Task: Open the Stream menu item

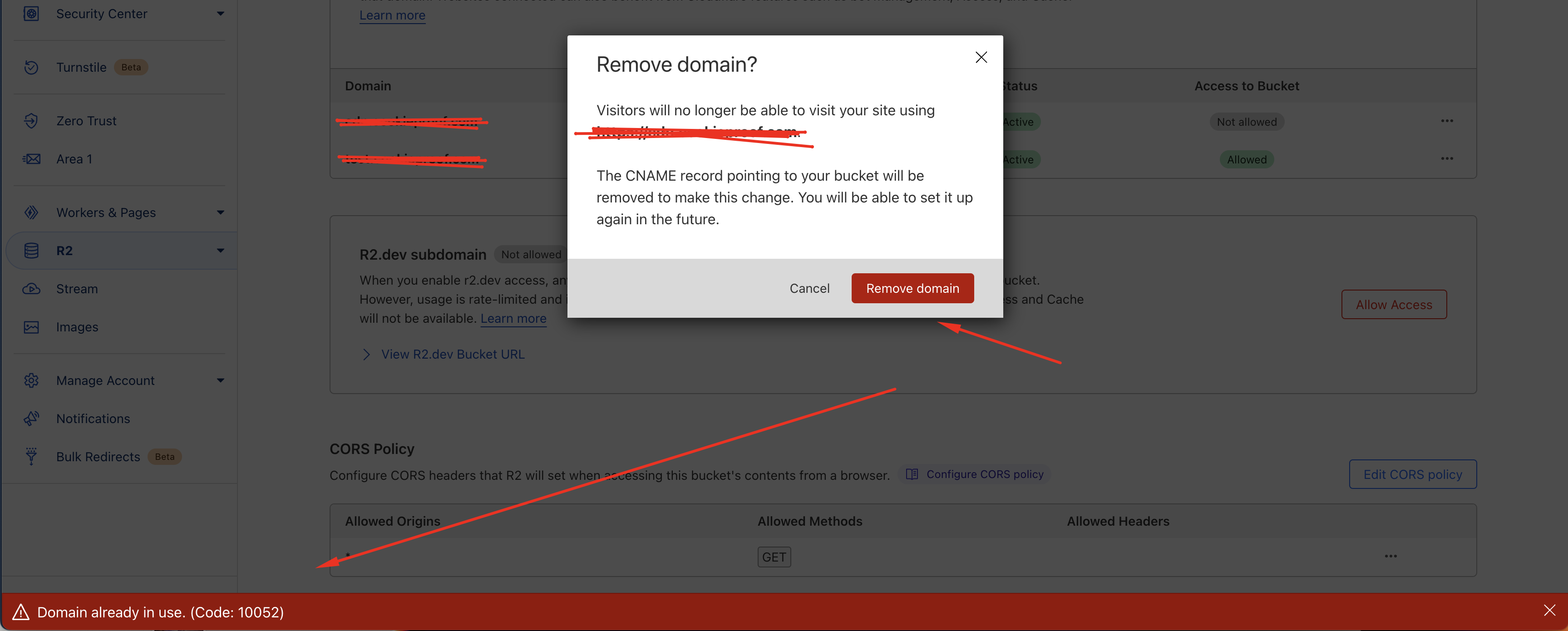Action: [77, 288]
